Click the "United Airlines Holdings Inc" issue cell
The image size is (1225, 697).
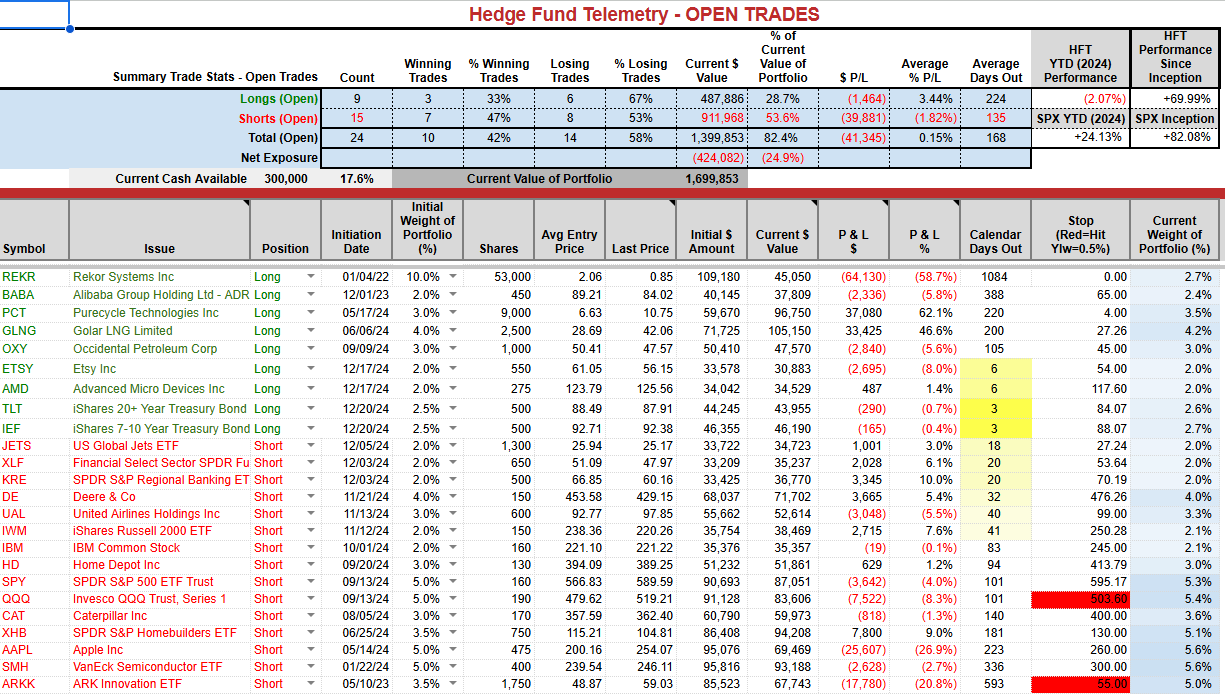(x=160, y=514)
